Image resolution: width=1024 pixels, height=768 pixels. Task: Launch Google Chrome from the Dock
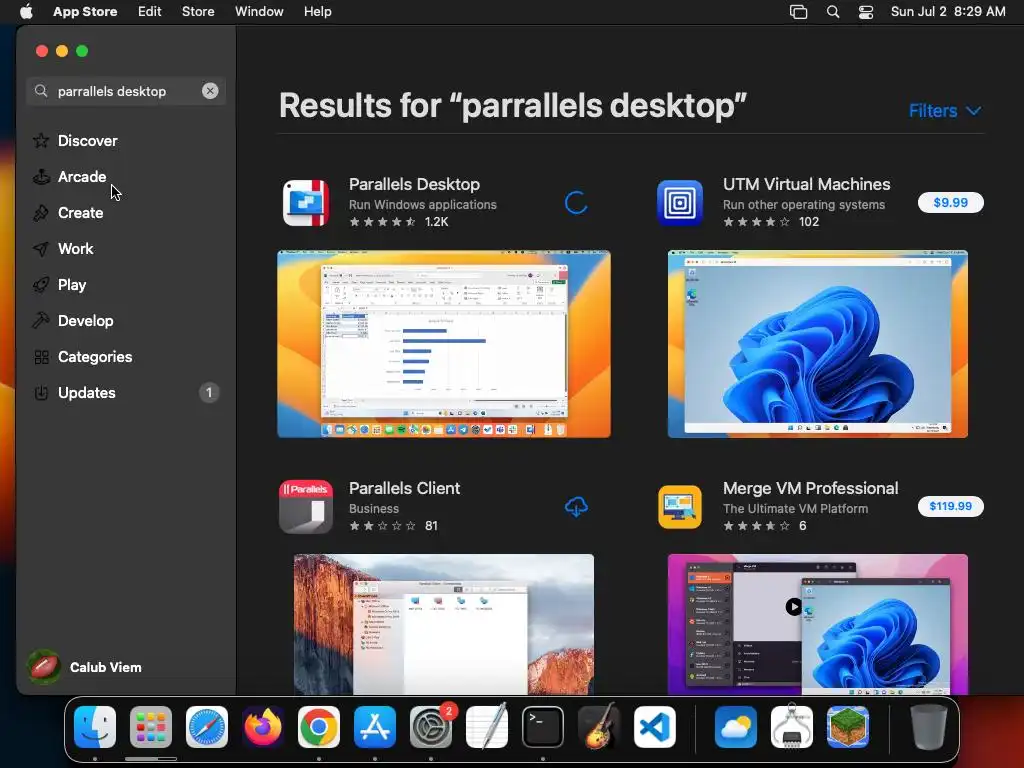tap(319, 727)
